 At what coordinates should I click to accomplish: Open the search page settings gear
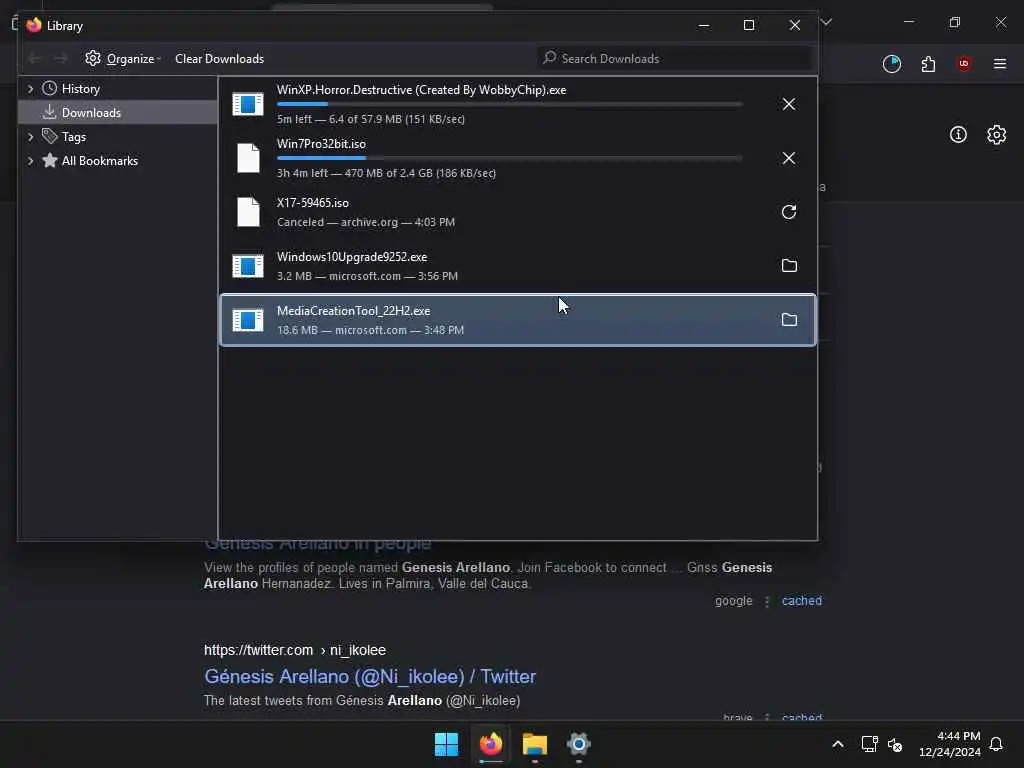point(996,135)
